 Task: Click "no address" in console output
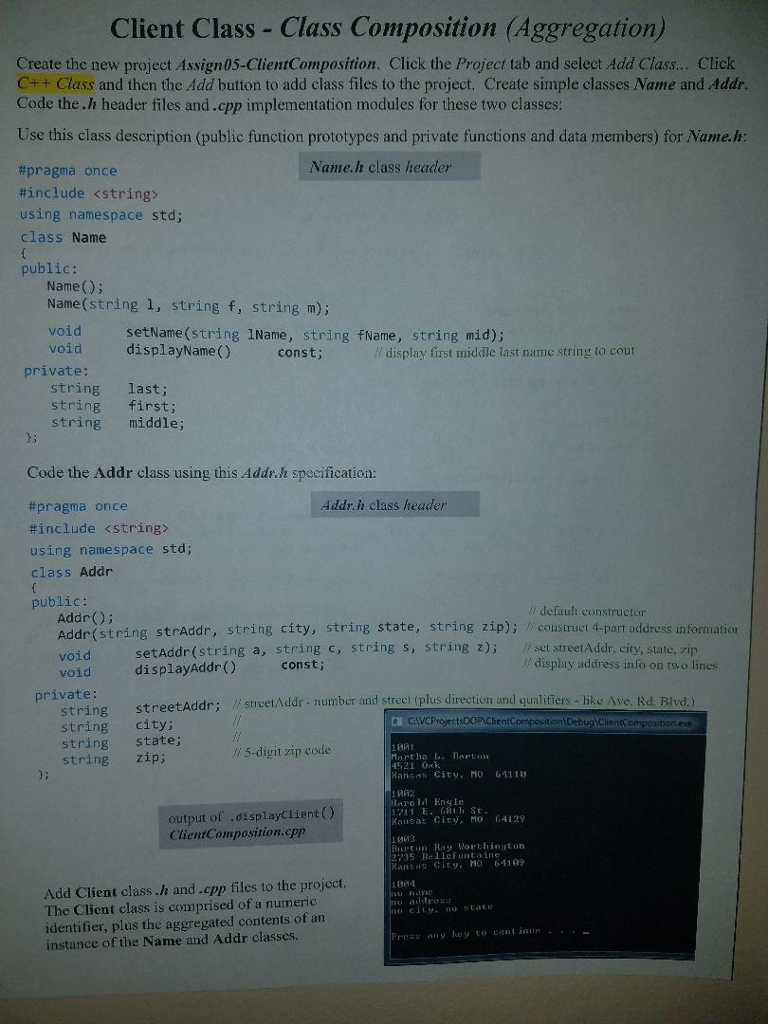coord(421,900)
